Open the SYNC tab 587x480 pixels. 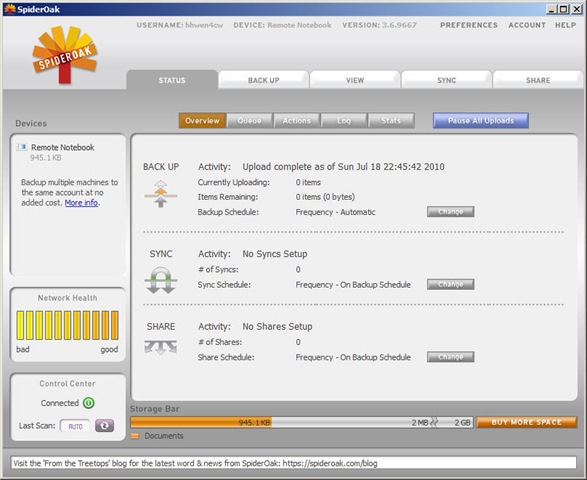tap(446, 80)
